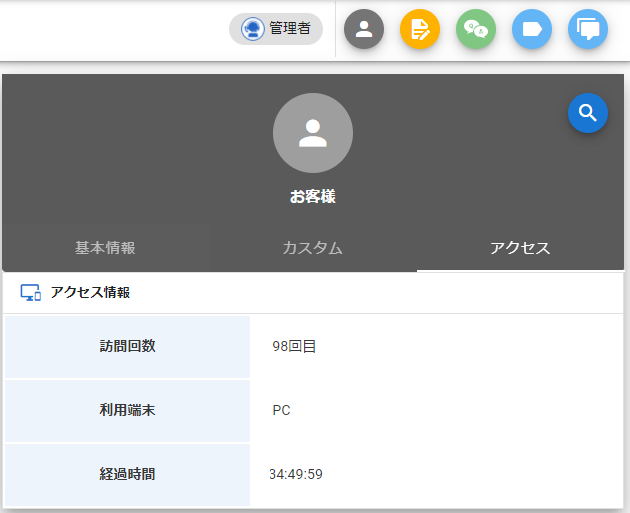Click the PC device value
630x513 pixels.
point(281,410)
